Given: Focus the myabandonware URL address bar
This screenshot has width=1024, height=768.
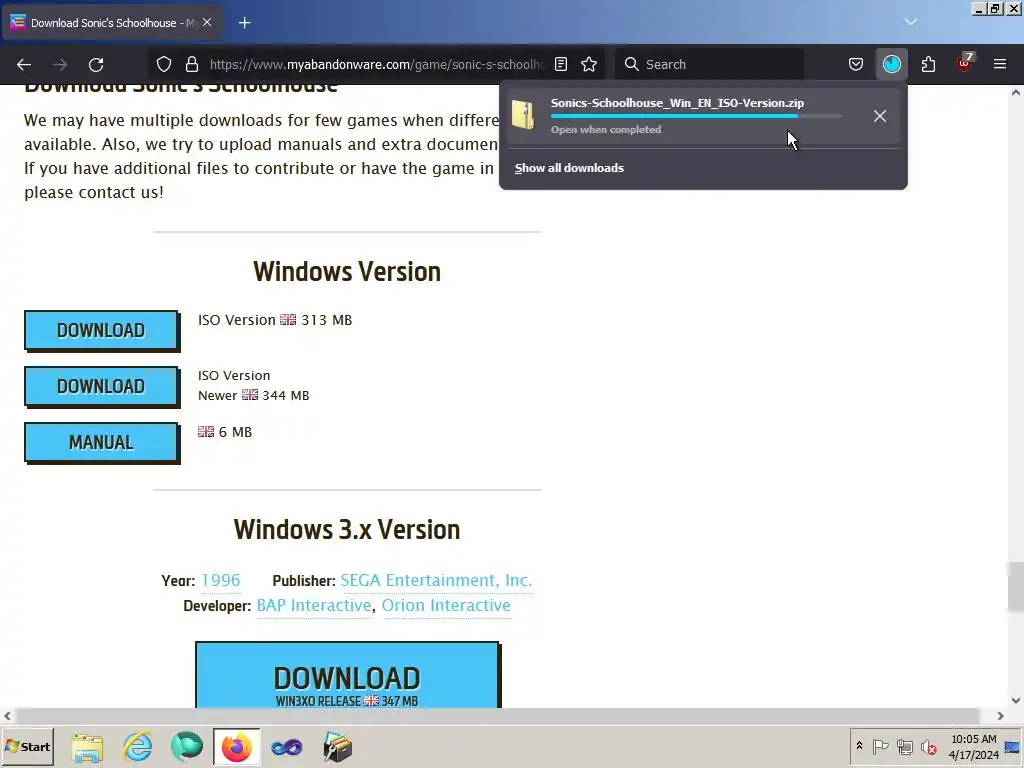Looking at the screenshot, I should pyautogui.click(x=376, y=64).
